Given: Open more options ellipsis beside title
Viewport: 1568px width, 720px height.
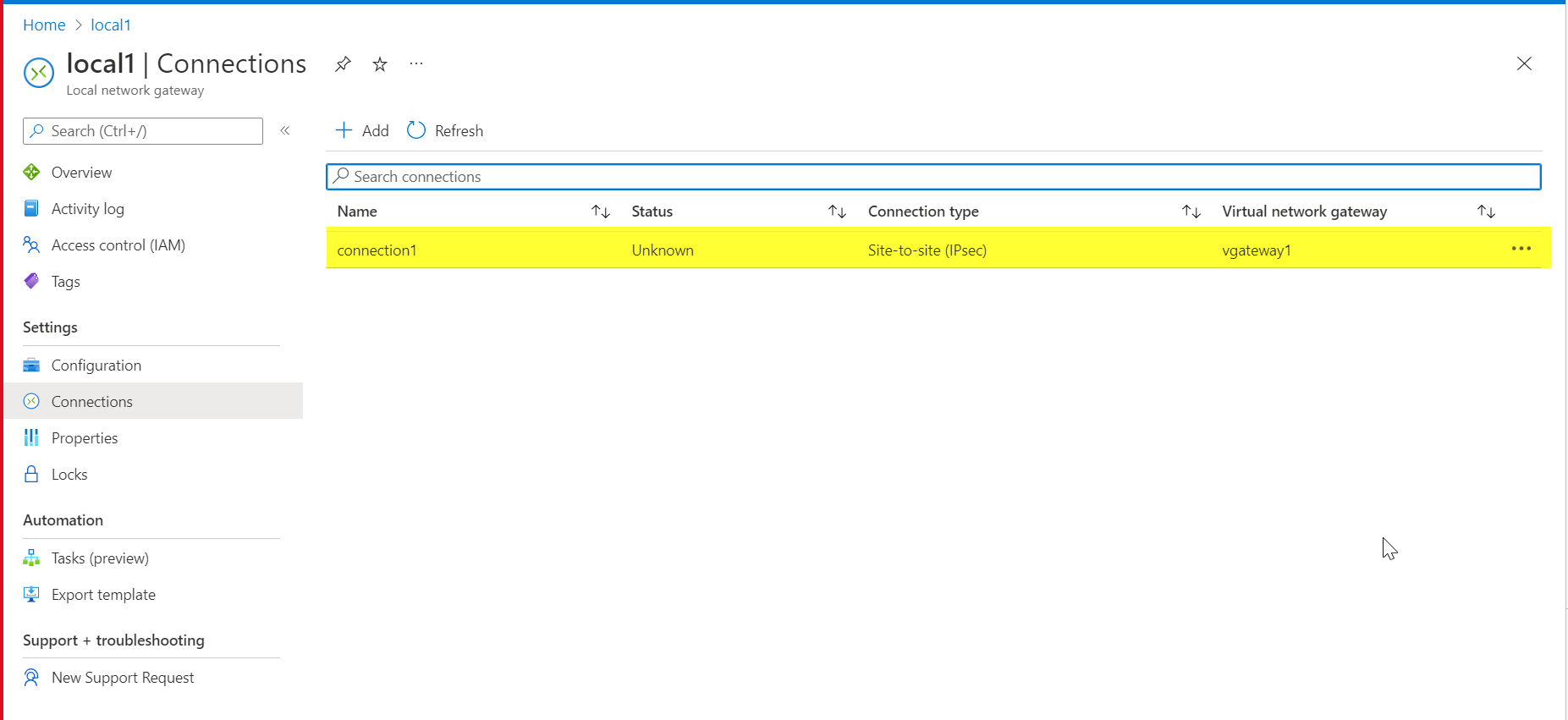Looking at the screenshot, I should [x=416, y=63].
